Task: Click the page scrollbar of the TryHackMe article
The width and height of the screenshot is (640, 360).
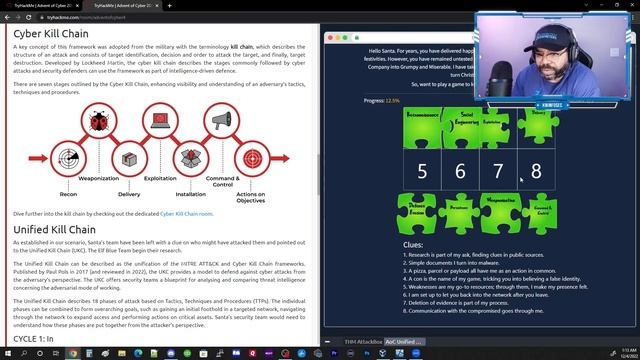Action: click(x=318, y=175)
